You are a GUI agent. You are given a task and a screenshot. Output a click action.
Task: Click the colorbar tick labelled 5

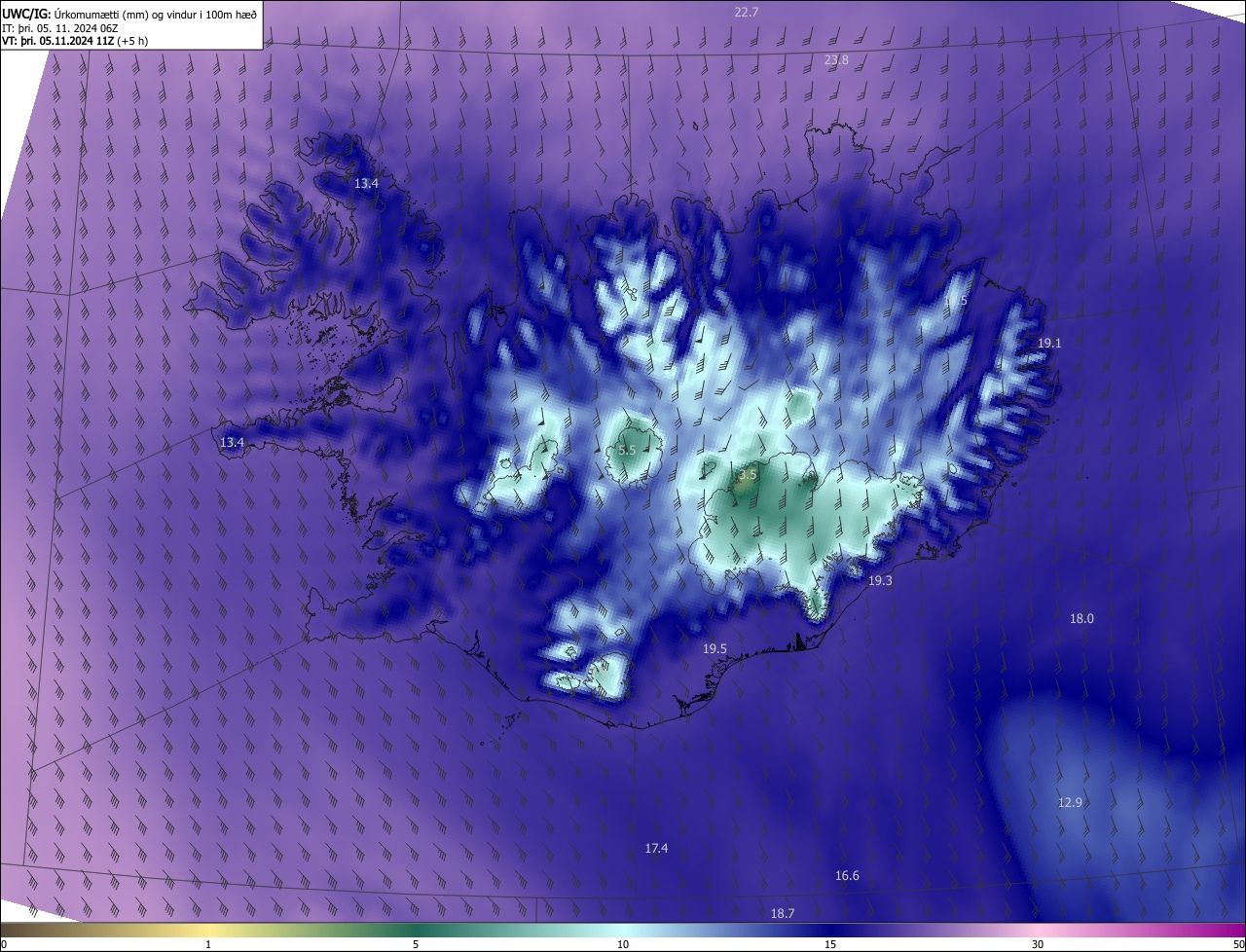click(x=416, y=944)
